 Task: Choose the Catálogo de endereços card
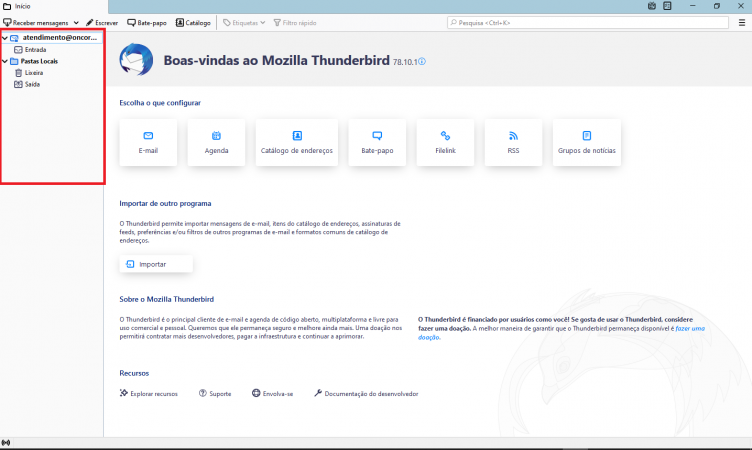click(297, 142)
